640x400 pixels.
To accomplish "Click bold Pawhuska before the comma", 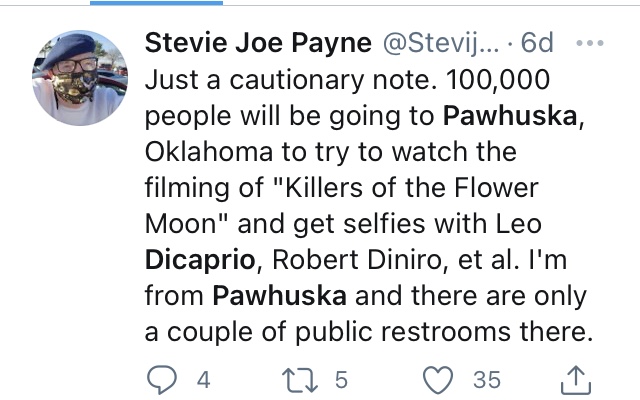I will 510,116.
